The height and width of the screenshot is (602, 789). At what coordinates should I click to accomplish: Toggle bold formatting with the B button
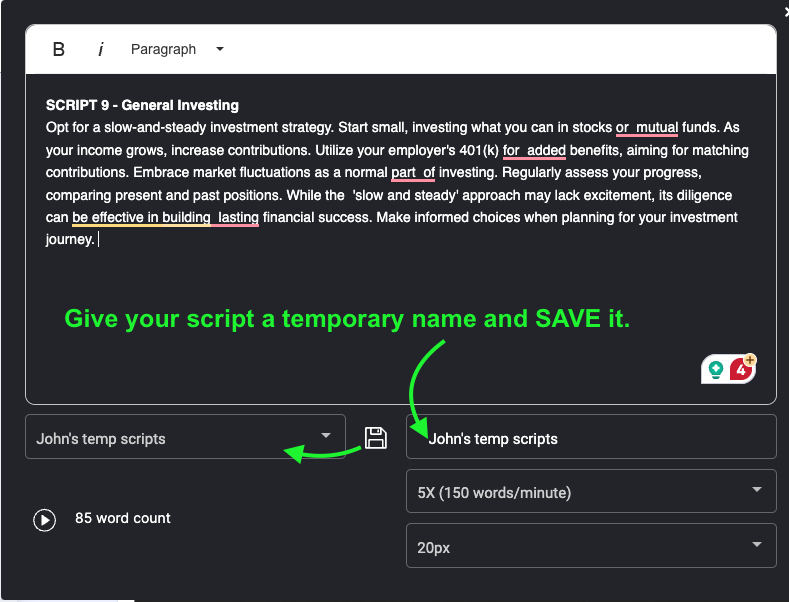coord(58,49)
